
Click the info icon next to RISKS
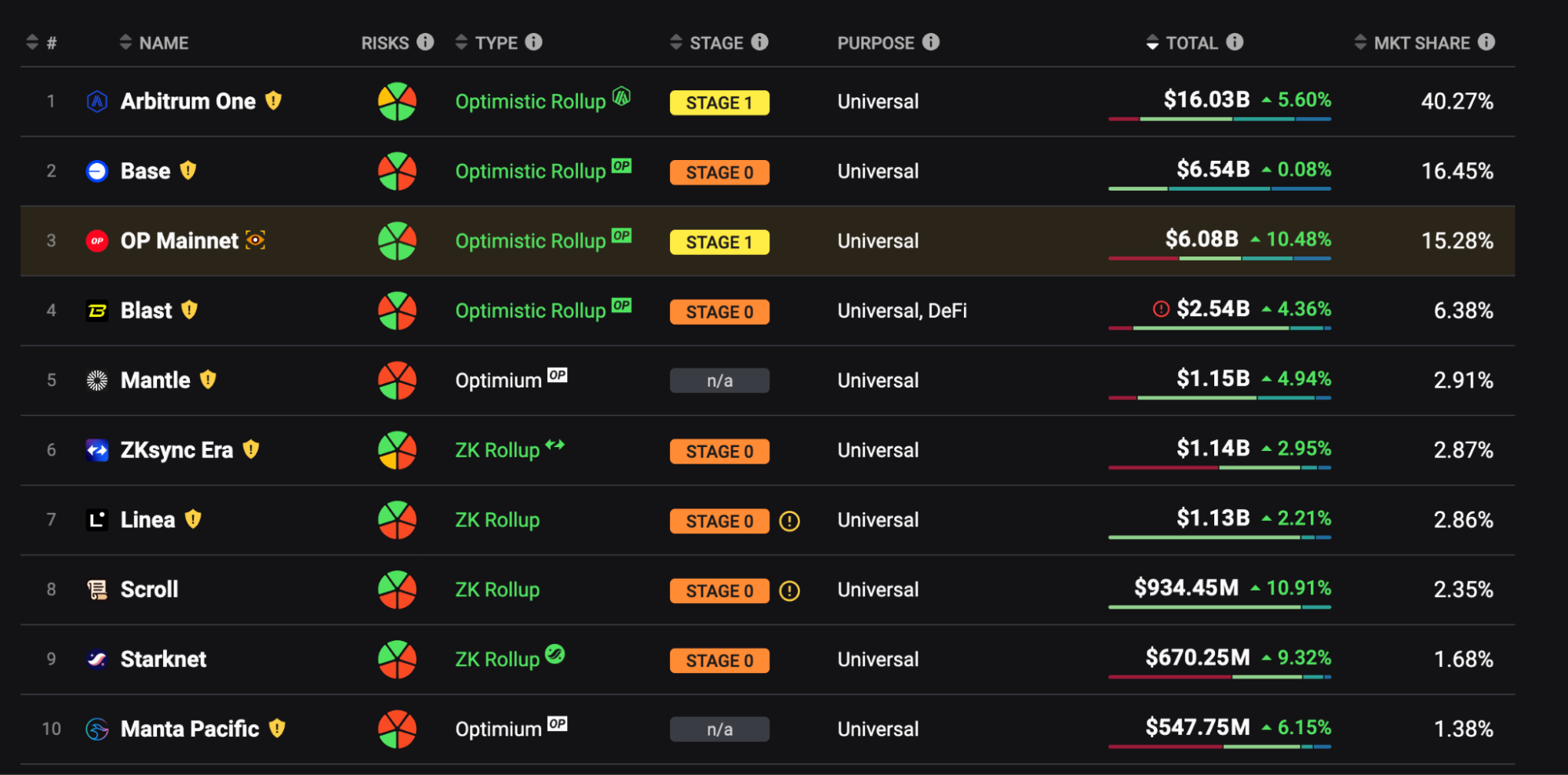[x=425, y=42]
